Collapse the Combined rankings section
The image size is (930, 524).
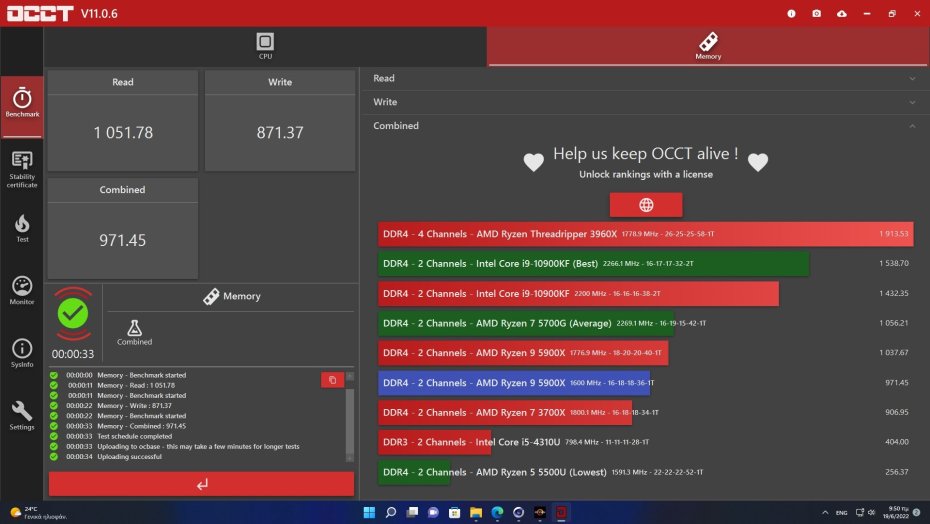click(x=645, y=126)
